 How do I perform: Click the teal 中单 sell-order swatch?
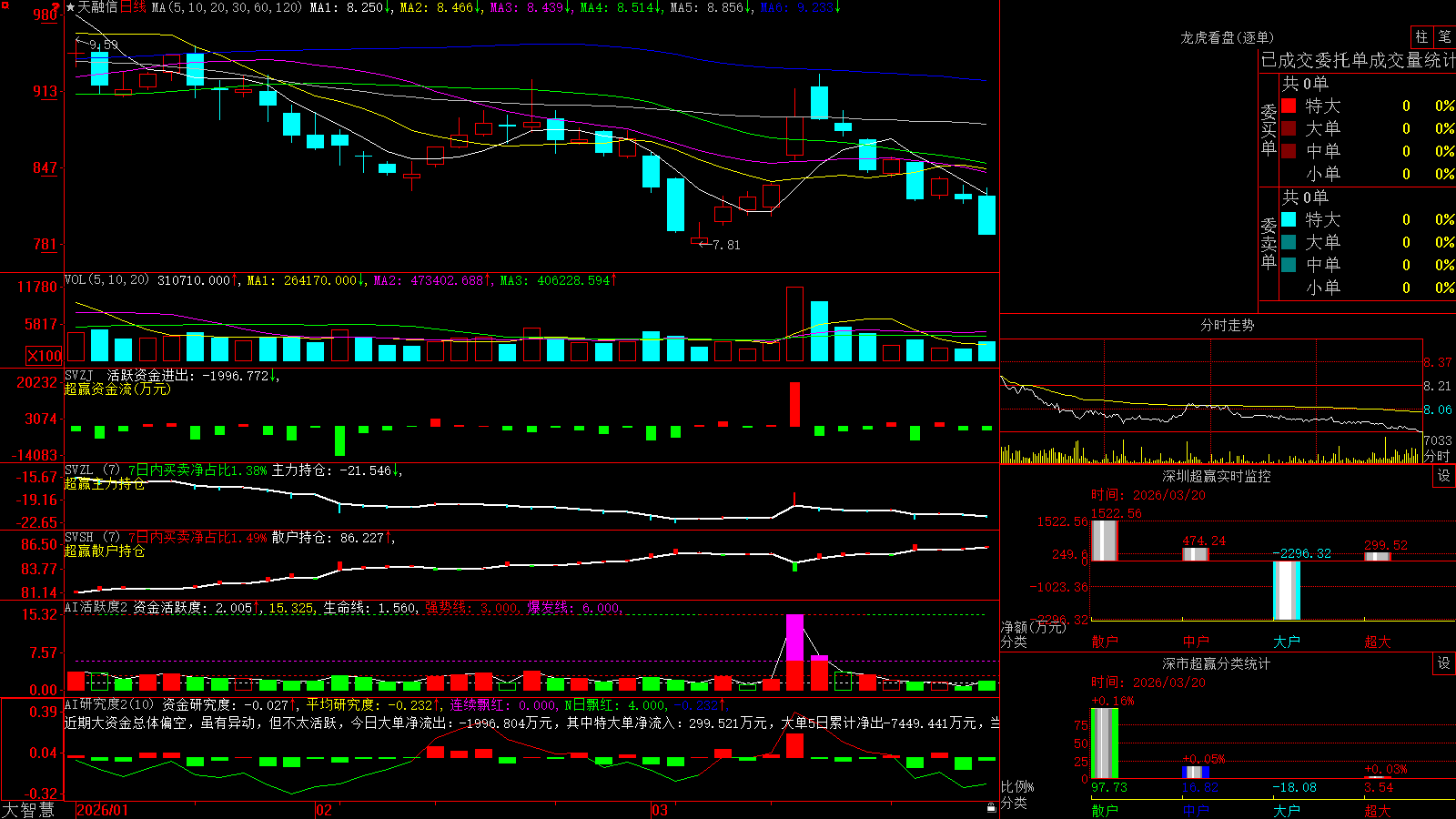1289,265
